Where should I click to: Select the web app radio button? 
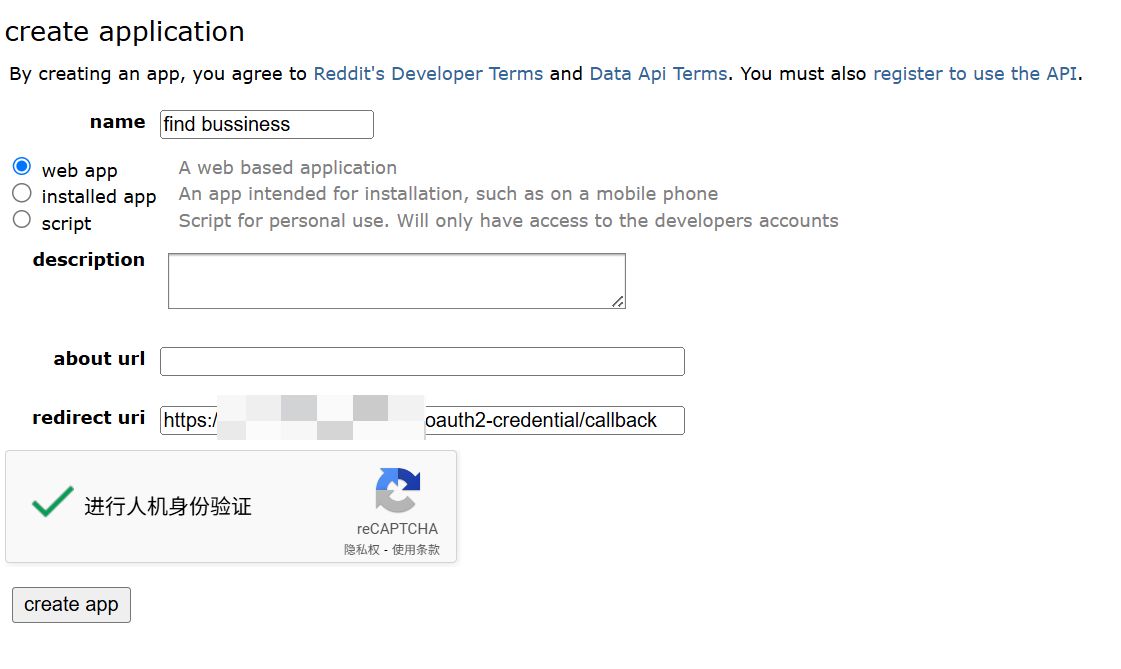tap(22, 166)
